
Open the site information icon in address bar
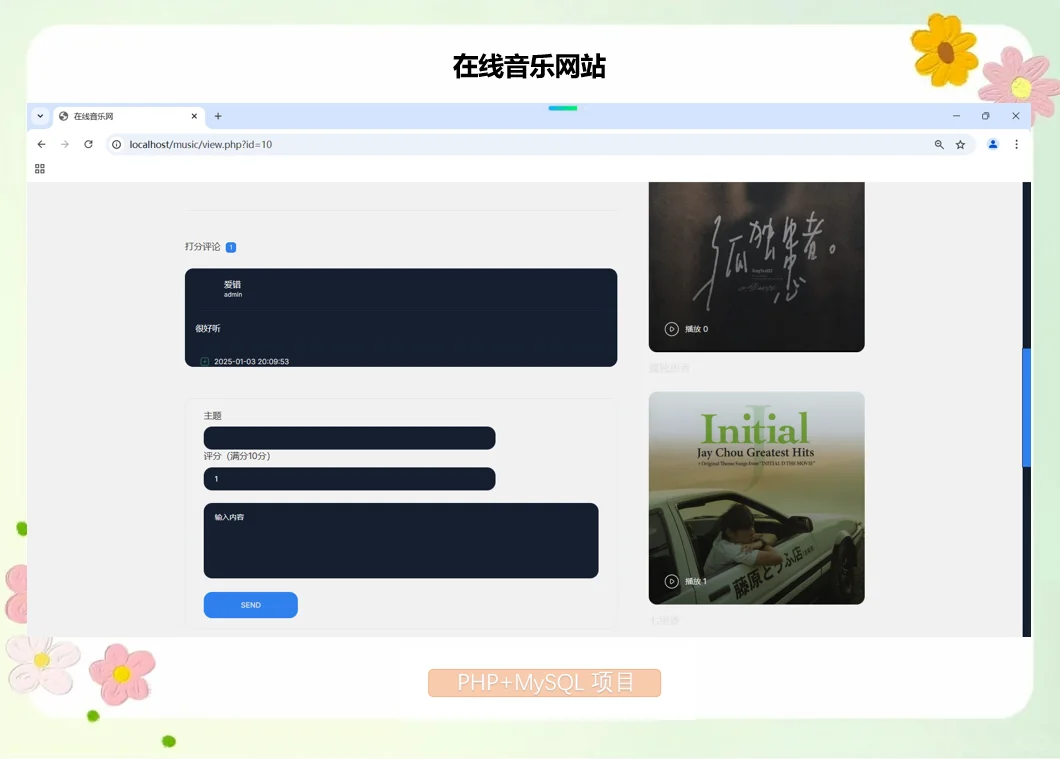[x=117, y=144]
